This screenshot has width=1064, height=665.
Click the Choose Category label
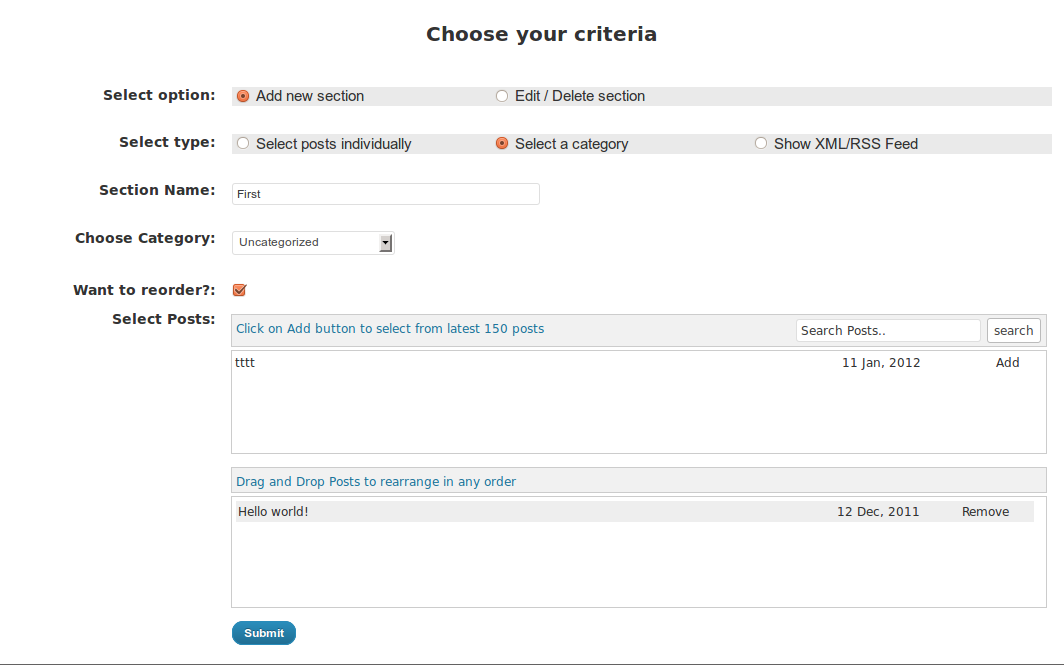pyautogui.click(x=145, y=238)
